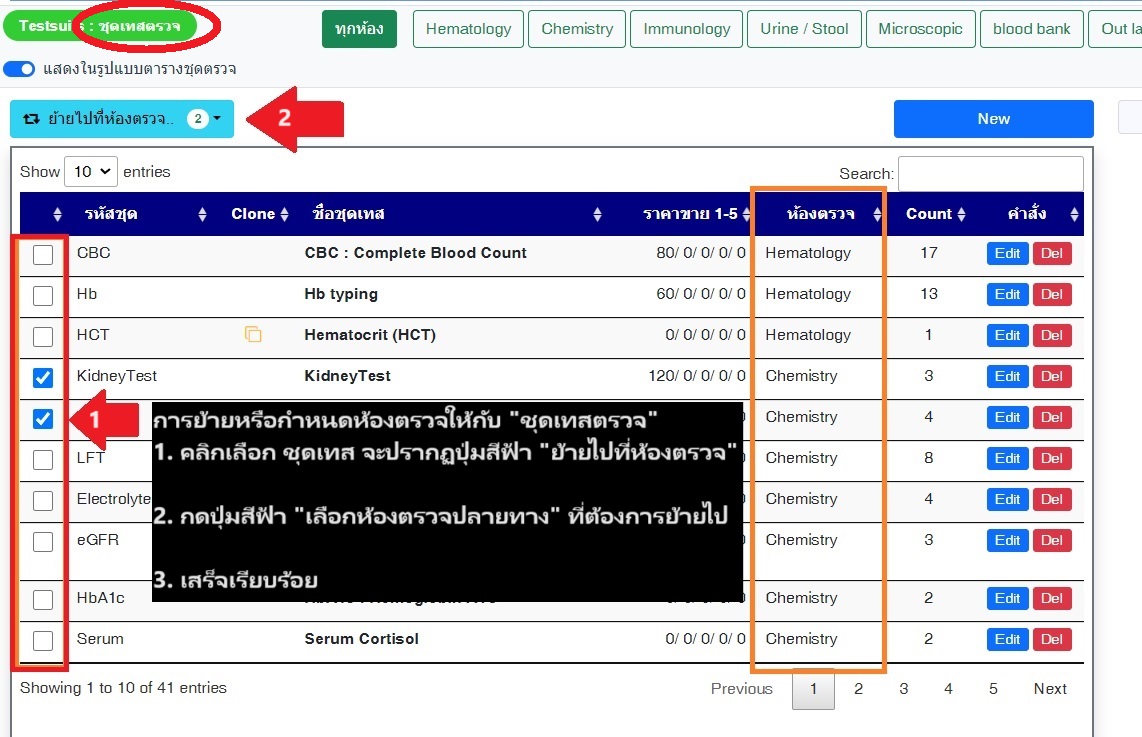This screenshot has height=737, width=1142.
Task: Delete the Serum Cortisol test set
Action: click(1052, 639)
